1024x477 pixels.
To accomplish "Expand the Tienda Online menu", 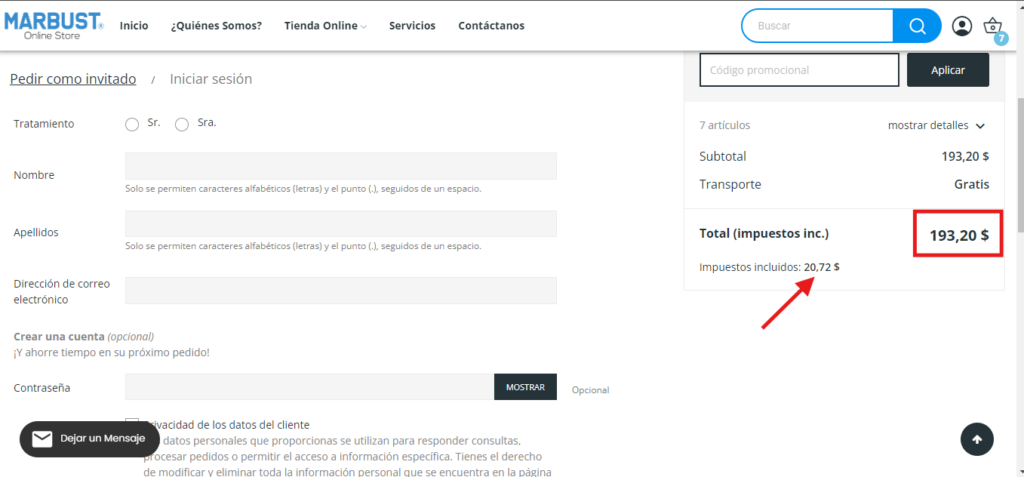I will click(325, 26).
